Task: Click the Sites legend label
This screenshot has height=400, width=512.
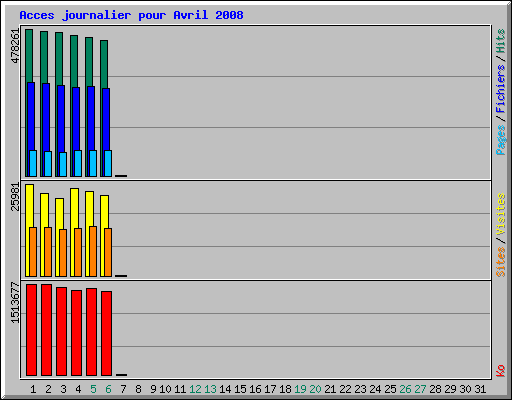Action: coord(500,262)
